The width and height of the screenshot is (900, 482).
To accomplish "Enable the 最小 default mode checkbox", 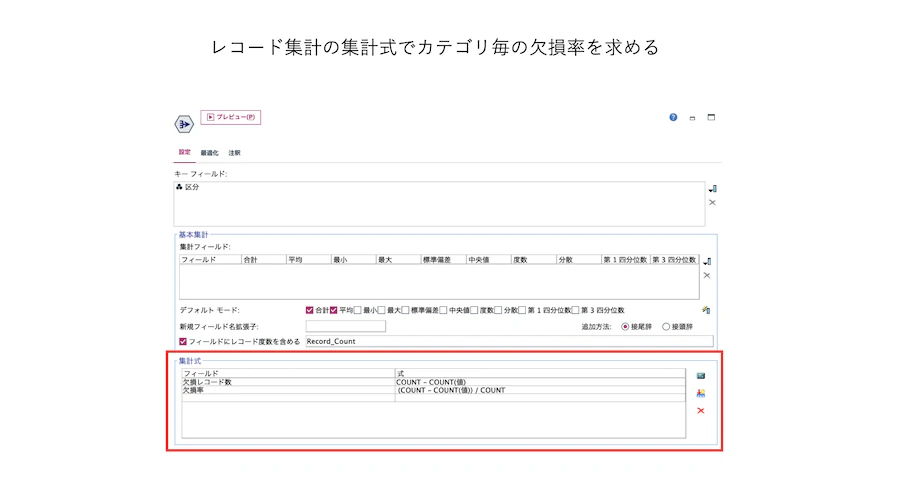I will tap(358, 310).
